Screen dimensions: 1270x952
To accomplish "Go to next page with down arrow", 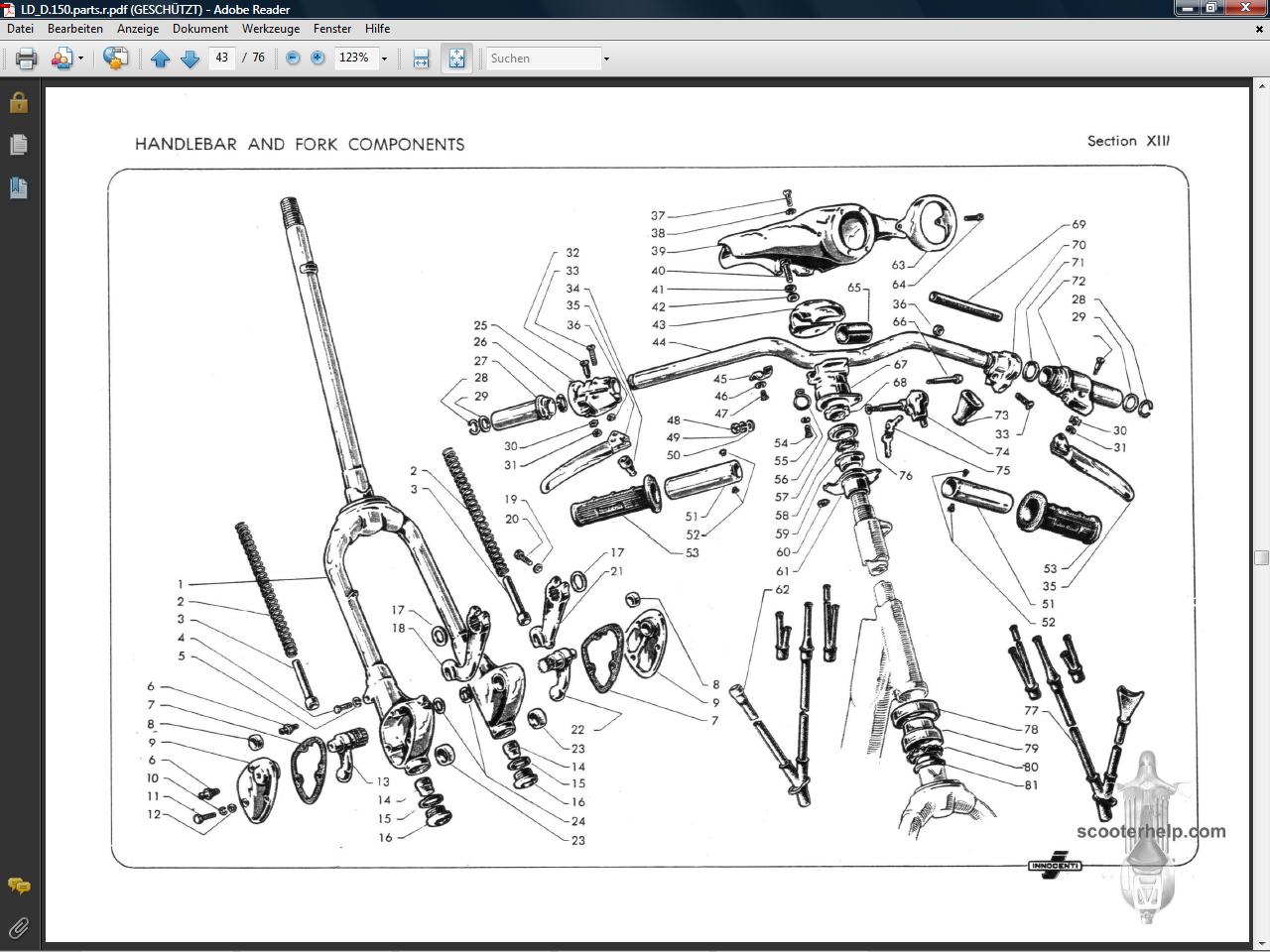I will (190, 59).
